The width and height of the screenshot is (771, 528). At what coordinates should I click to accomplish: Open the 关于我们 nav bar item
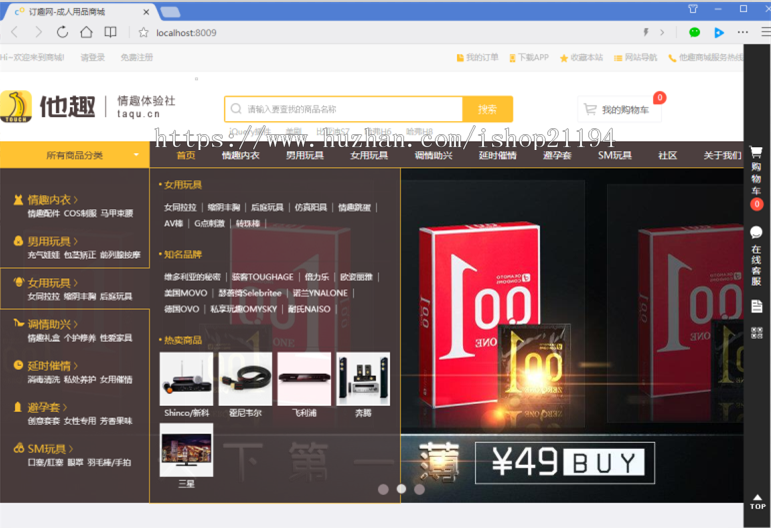tap(722, 155)
